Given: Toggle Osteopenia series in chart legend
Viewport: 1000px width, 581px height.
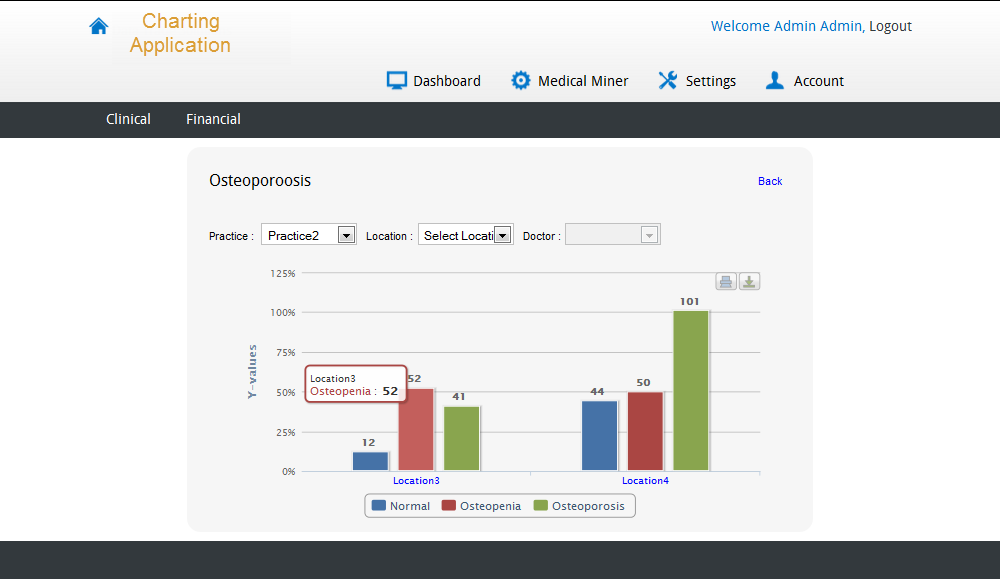Looking at the screenshot, I should point(482,506).
